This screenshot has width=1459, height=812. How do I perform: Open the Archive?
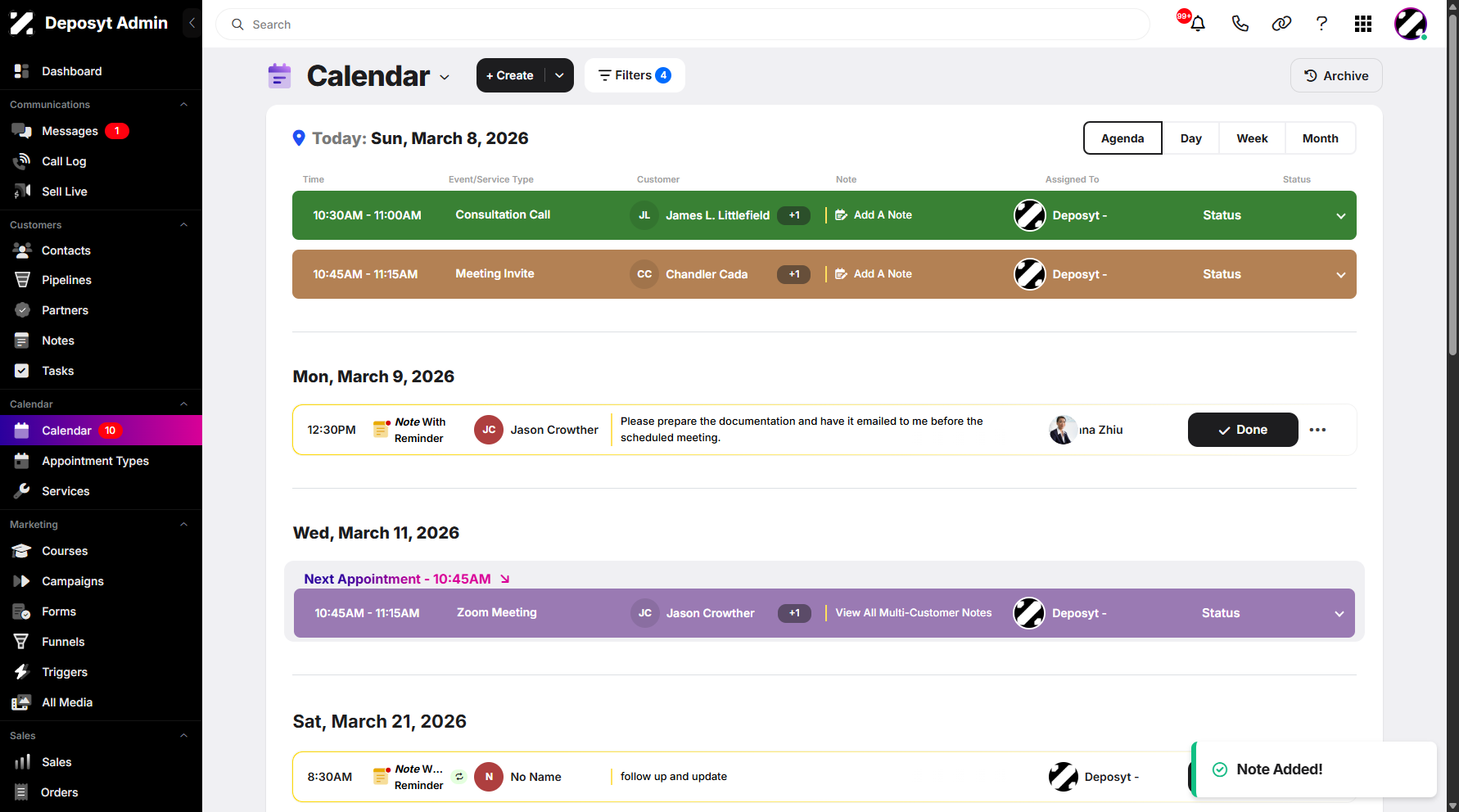click(x=1336, y=75)
